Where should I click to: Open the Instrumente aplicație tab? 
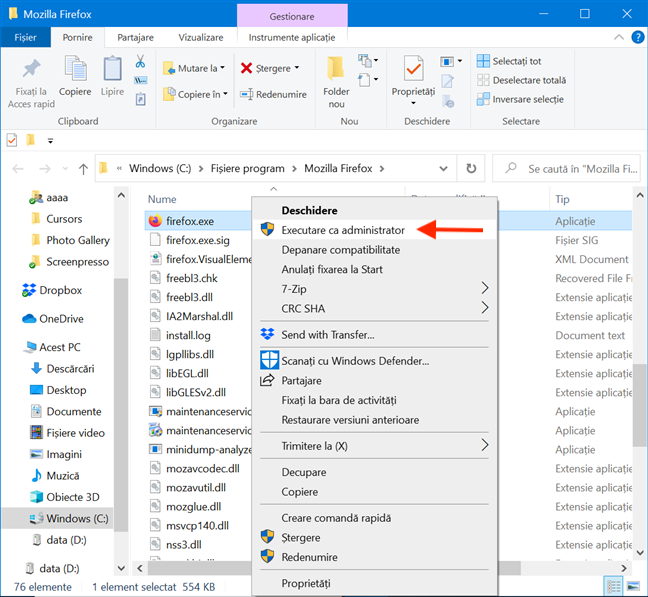[292, 38]
